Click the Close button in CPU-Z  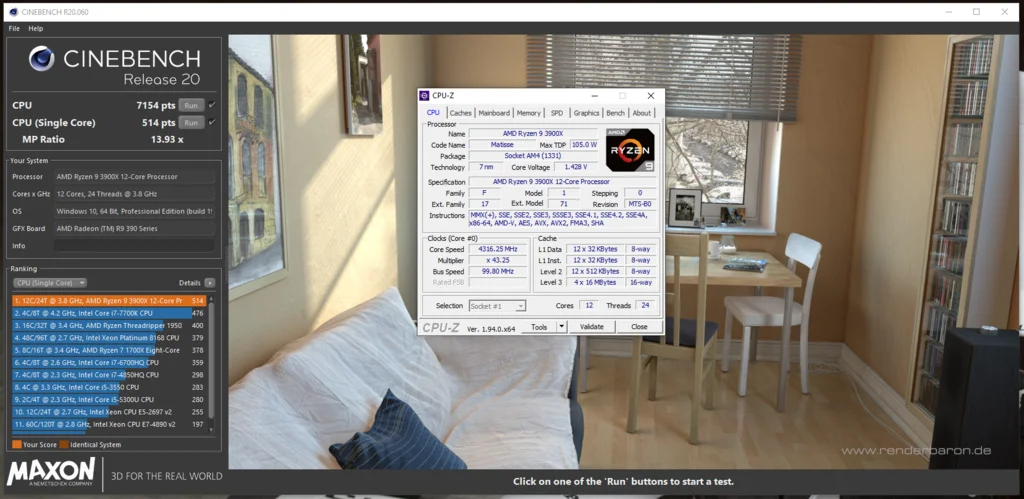click(639, 327)
